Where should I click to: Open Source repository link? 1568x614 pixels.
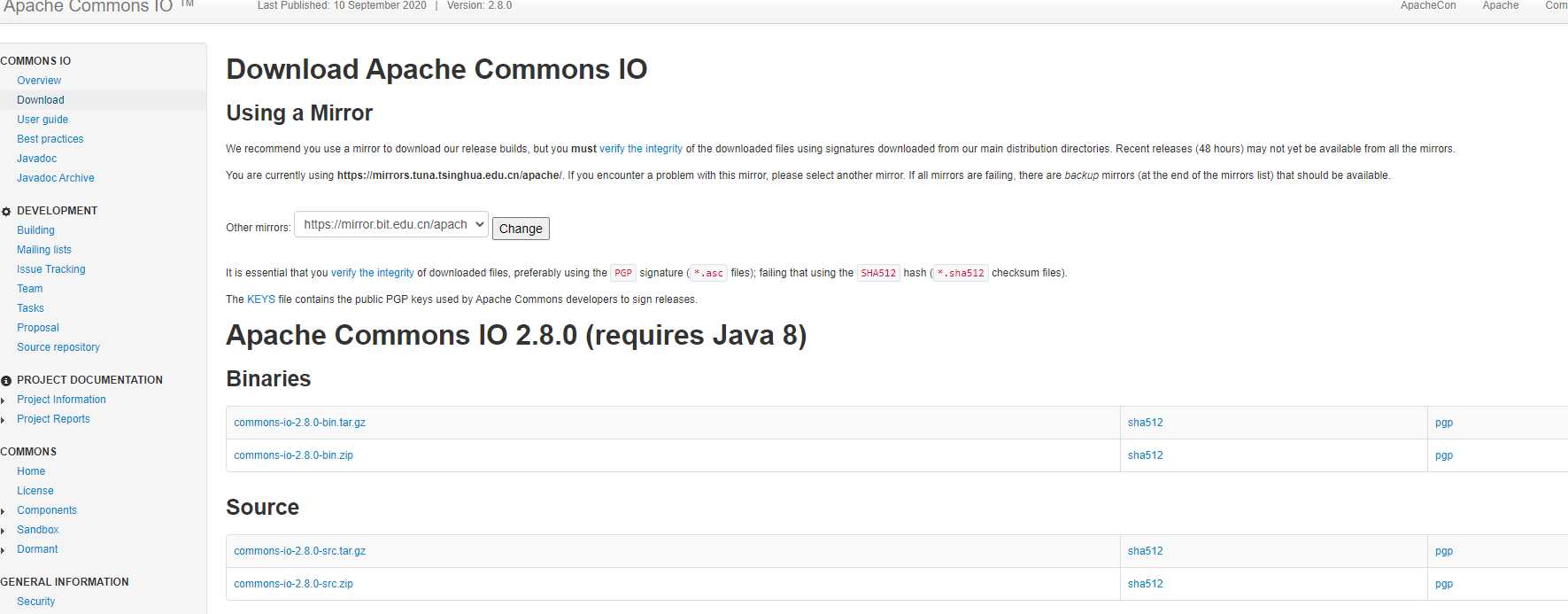pyautogui.click(x=58, y=347)
